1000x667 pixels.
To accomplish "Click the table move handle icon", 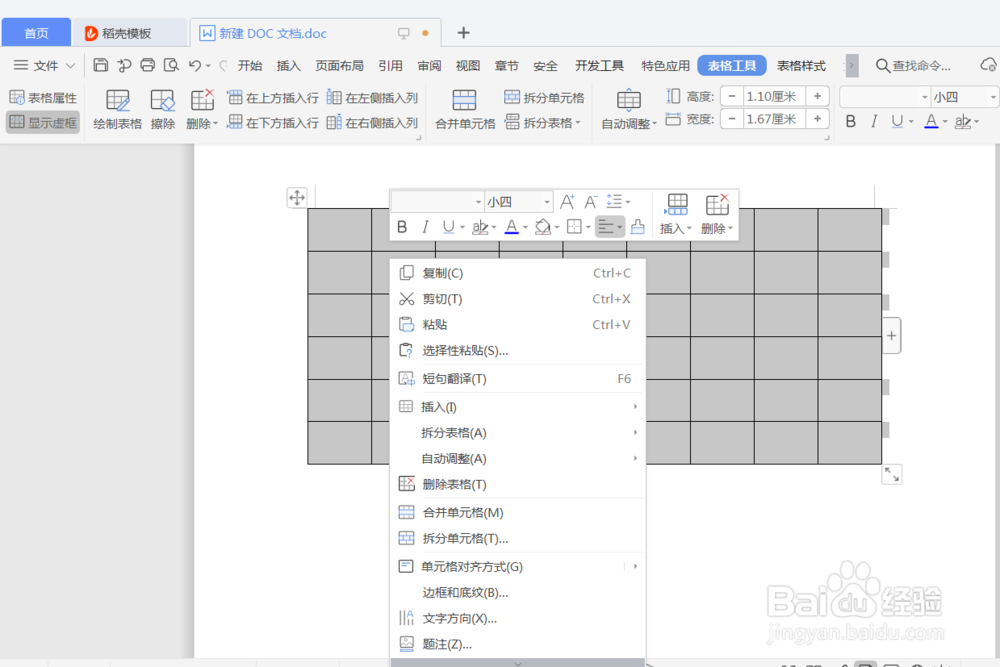I will click(297, 198).
